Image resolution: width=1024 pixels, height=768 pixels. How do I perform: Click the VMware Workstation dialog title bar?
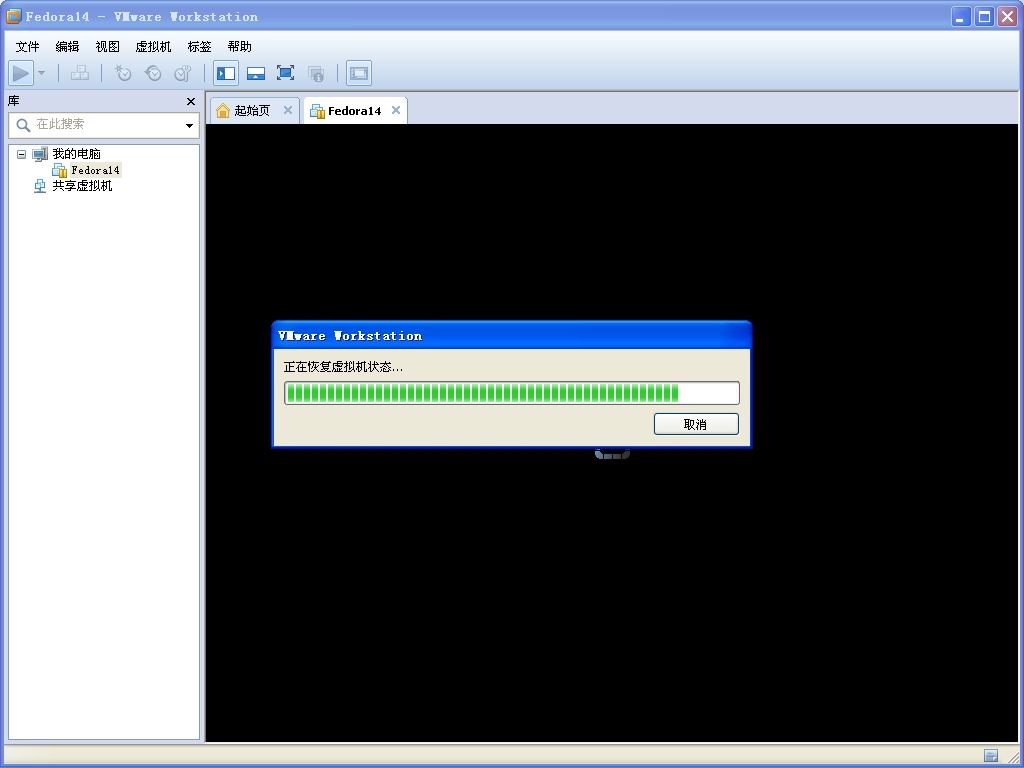point(512,336)
